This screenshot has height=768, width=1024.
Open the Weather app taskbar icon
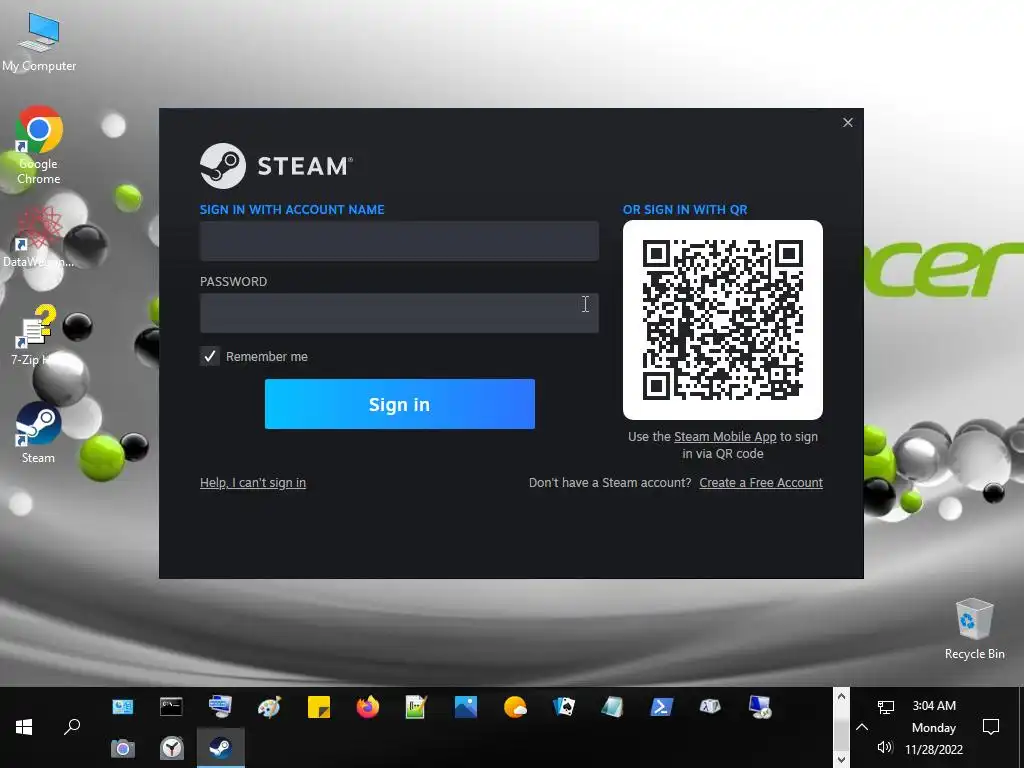pos(515,707)
